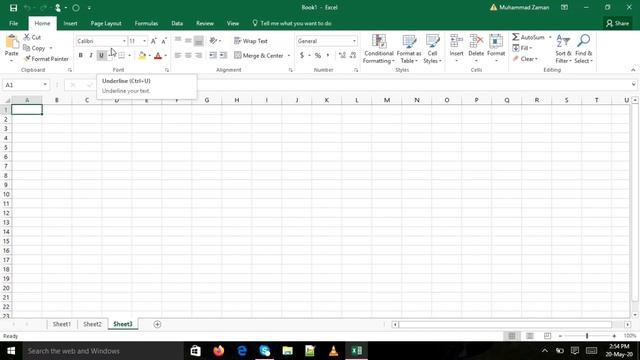Viewport: 640px width, 360px height.
Task: Apply the fill color bucket
Action: click(x=142, y=56)
